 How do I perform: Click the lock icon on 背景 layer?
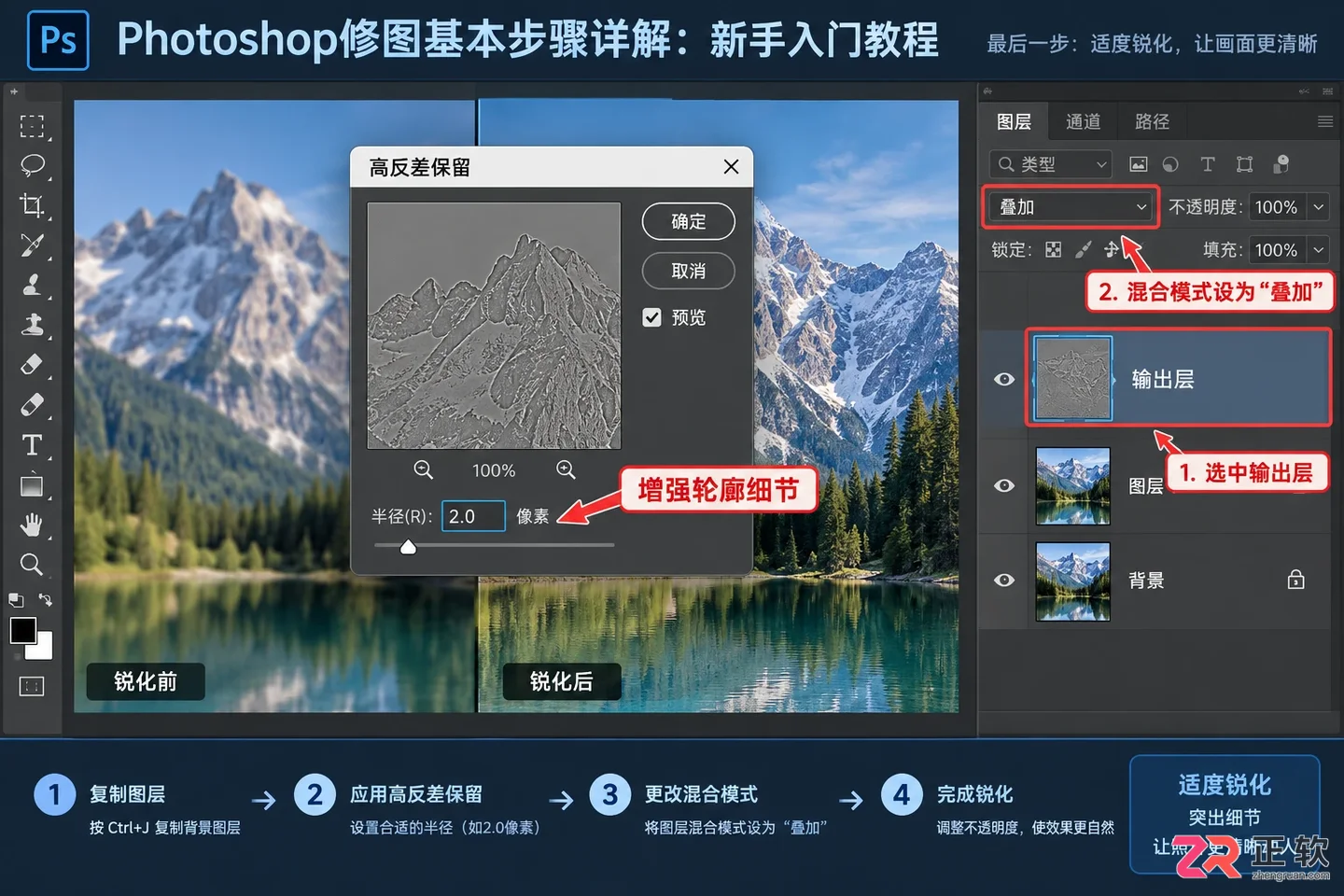click(x=1295, y=580)
